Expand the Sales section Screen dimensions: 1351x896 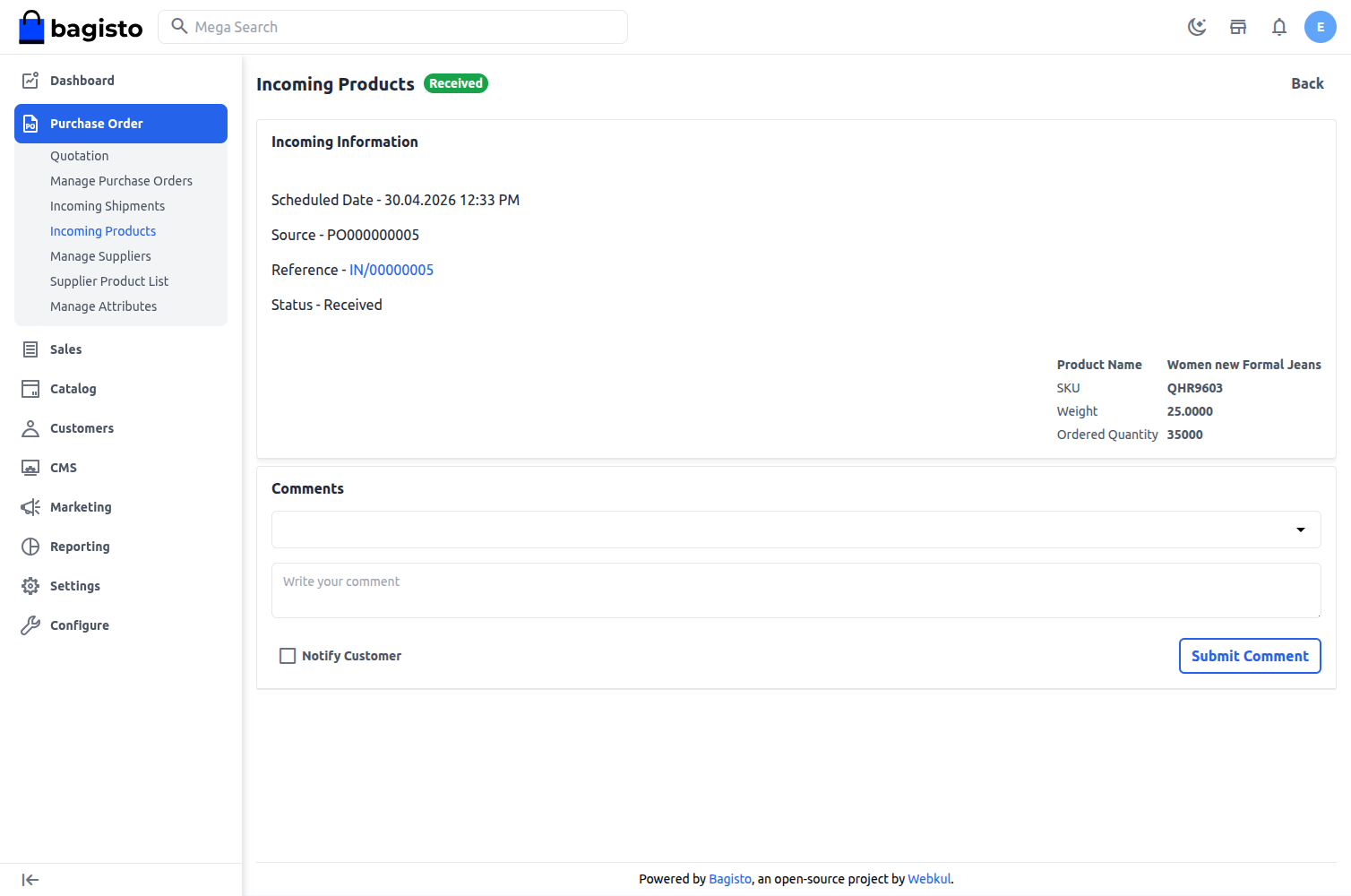[x=63, y=349]
